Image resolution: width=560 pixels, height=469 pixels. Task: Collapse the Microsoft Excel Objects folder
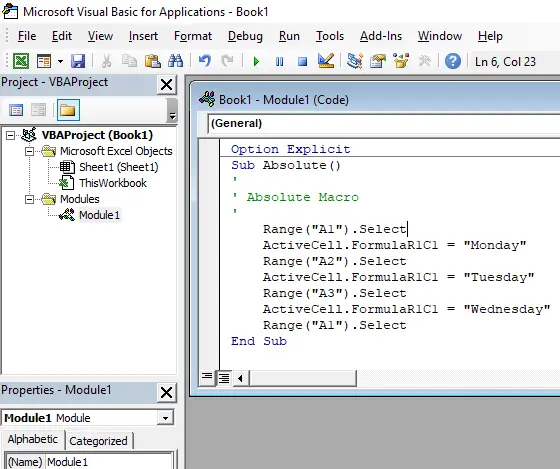point(30,151)
